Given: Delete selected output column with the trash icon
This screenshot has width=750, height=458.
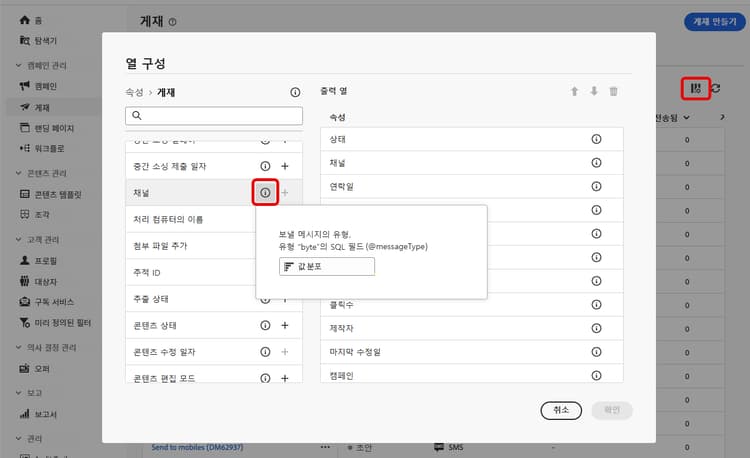Looking at the screenshot, I should pyautogui.click(x=613, y=91).
